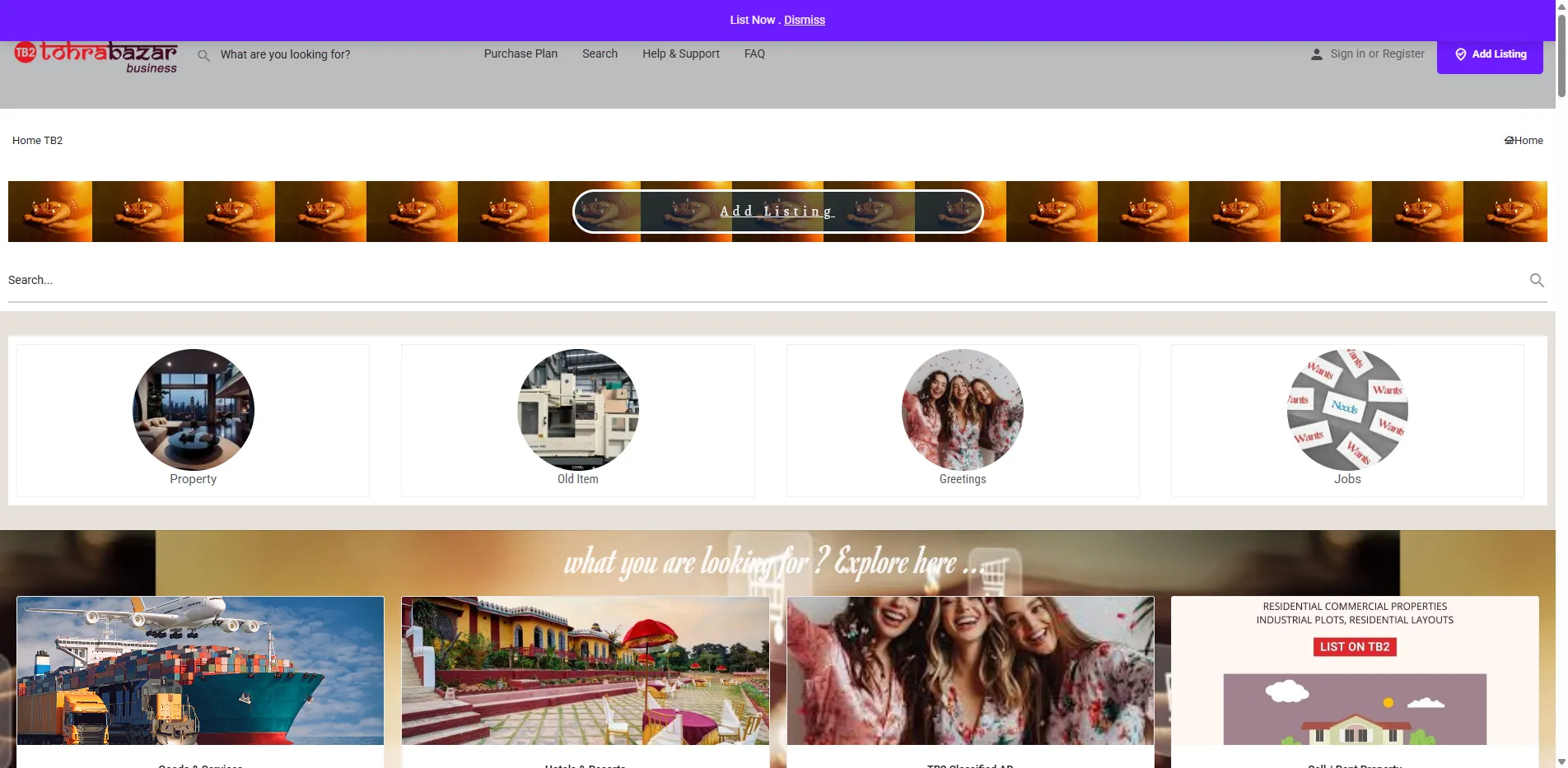
Task: Open the Jobs category circle image
Action: (1347, 409)
